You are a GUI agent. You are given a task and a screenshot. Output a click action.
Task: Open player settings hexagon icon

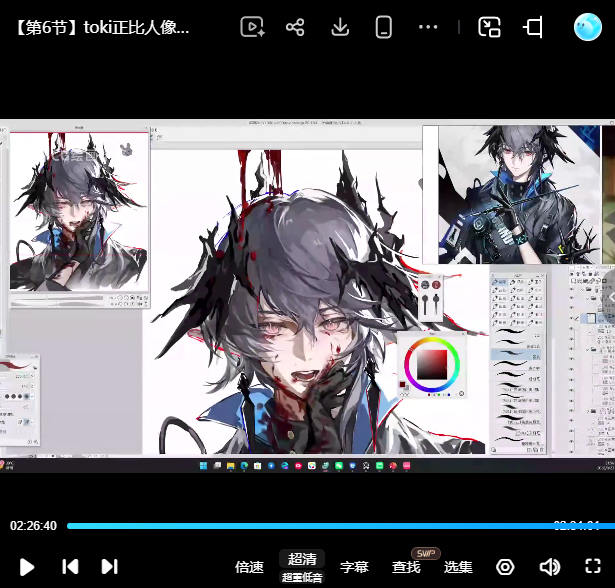(x=505, y=567)
